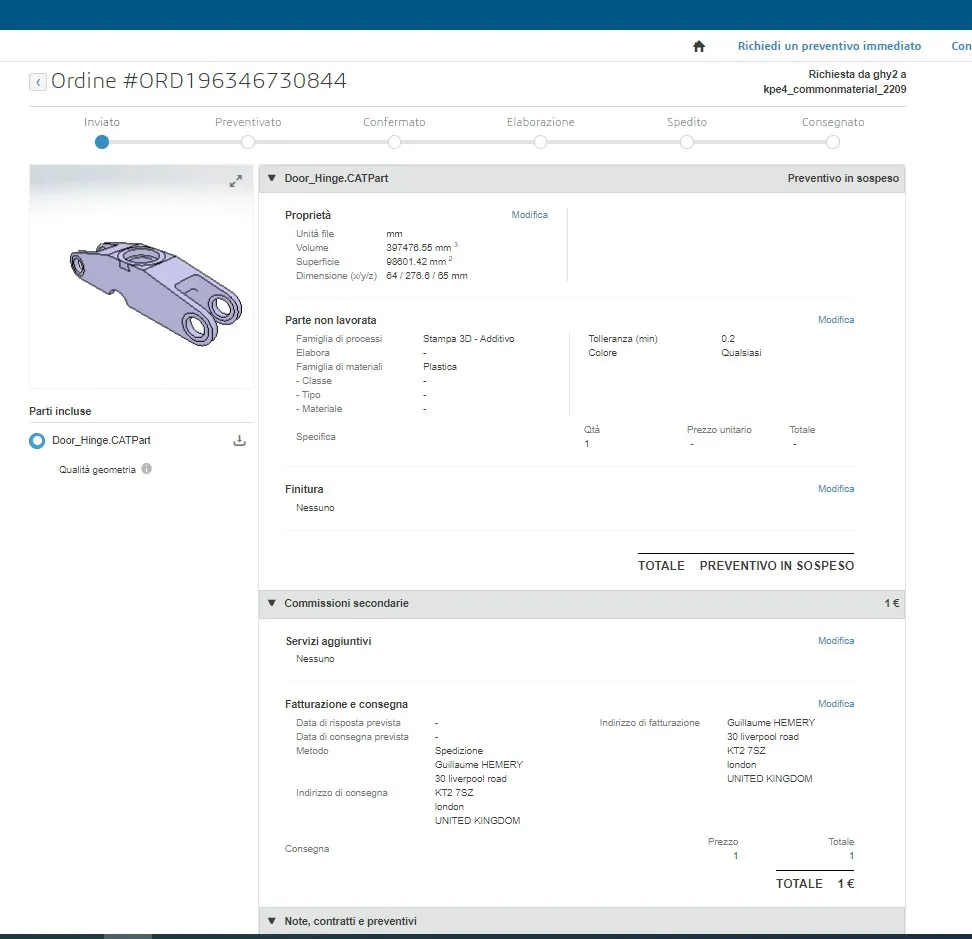Click the Spedito step circle
This screenshot has height=939, width=972.
[687, 142]
